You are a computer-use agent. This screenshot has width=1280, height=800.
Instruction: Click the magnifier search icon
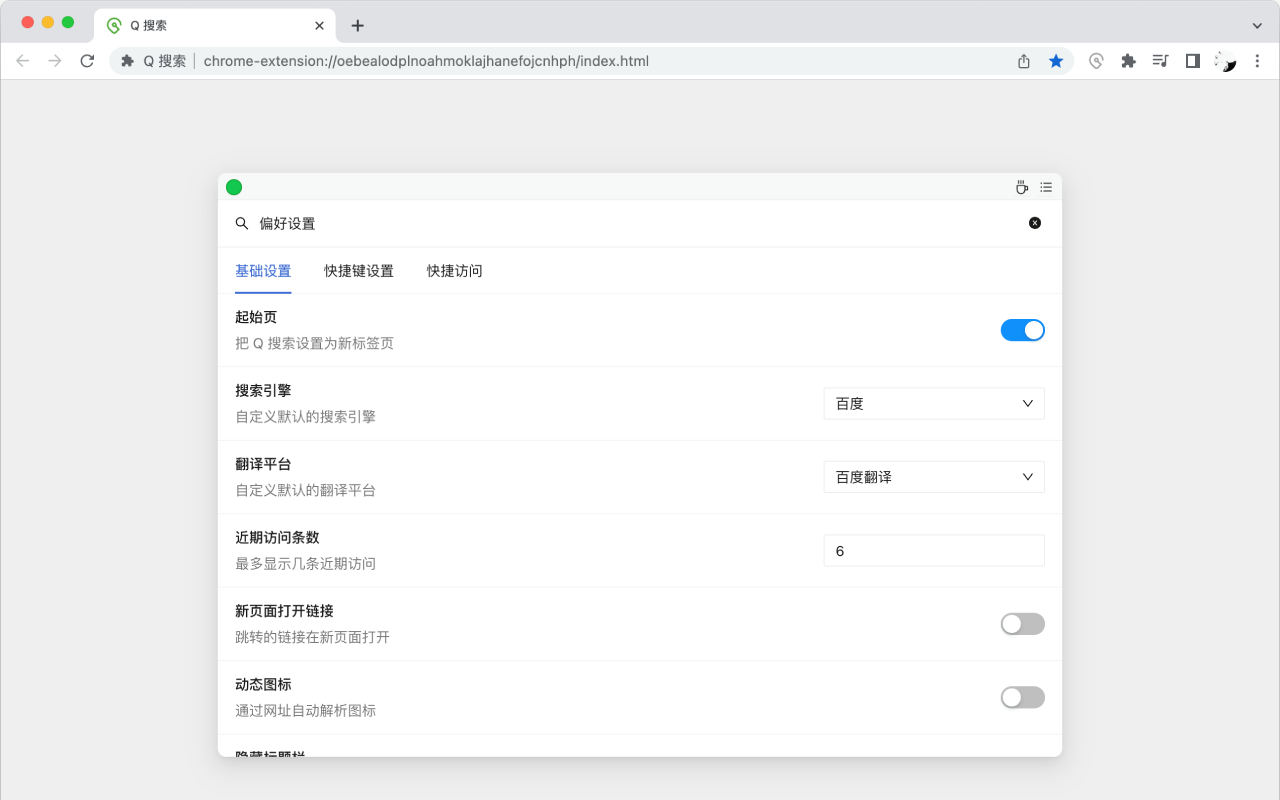coord(242,224)
